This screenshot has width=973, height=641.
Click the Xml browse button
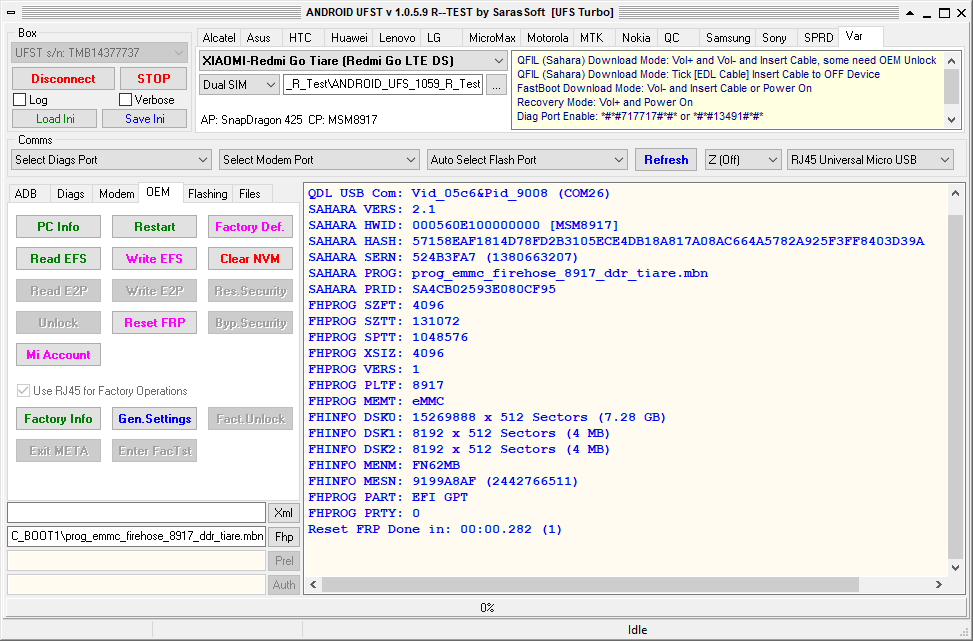coord(284,513)
